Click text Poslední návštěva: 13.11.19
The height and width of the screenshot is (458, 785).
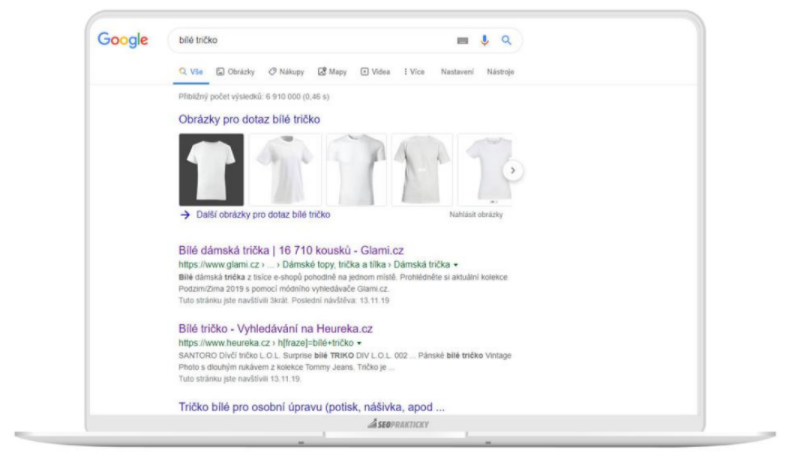point(342,300)
